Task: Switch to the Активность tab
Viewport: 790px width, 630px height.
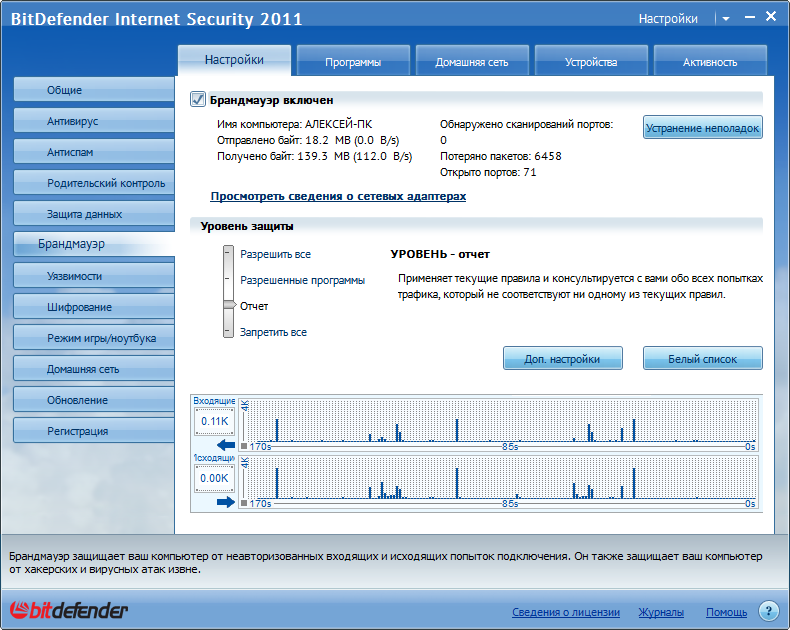Action: 710,61
